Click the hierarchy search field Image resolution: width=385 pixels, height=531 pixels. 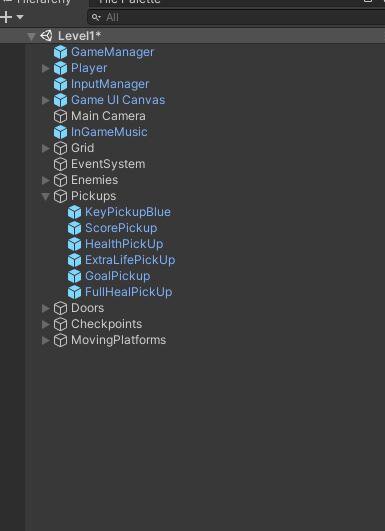click(236, 17)
